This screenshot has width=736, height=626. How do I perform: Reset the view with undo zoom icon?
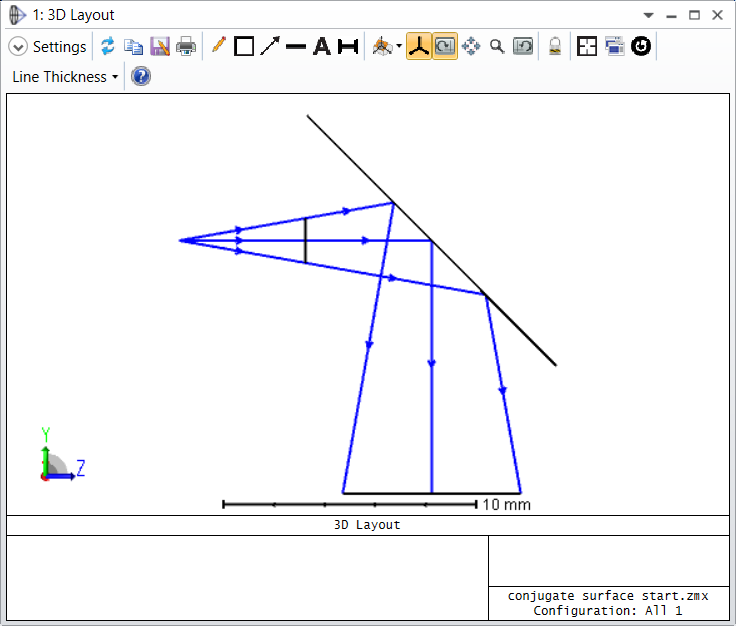523,46
